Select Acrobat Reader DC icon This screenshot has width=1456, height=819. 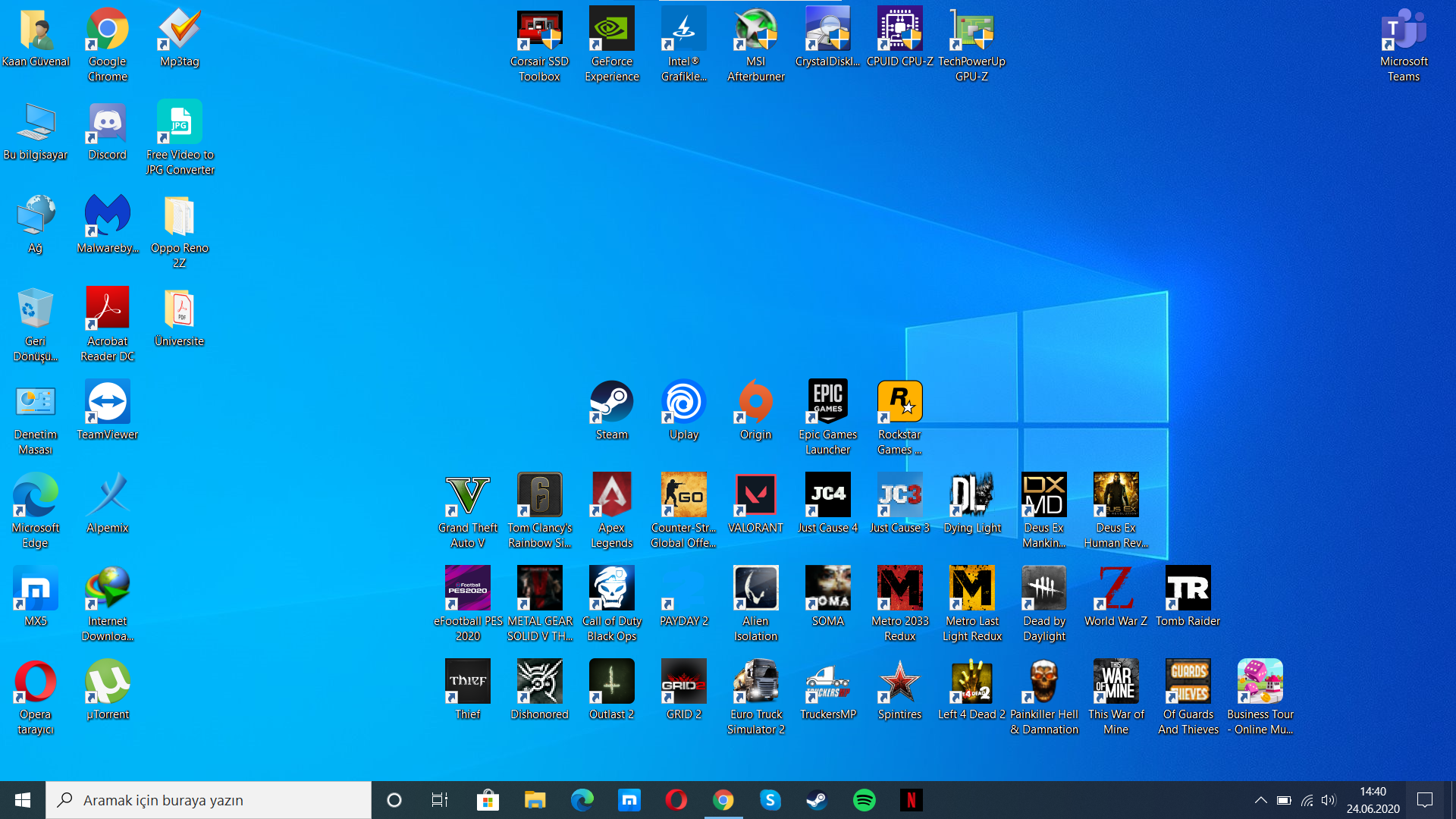(107, 325)
